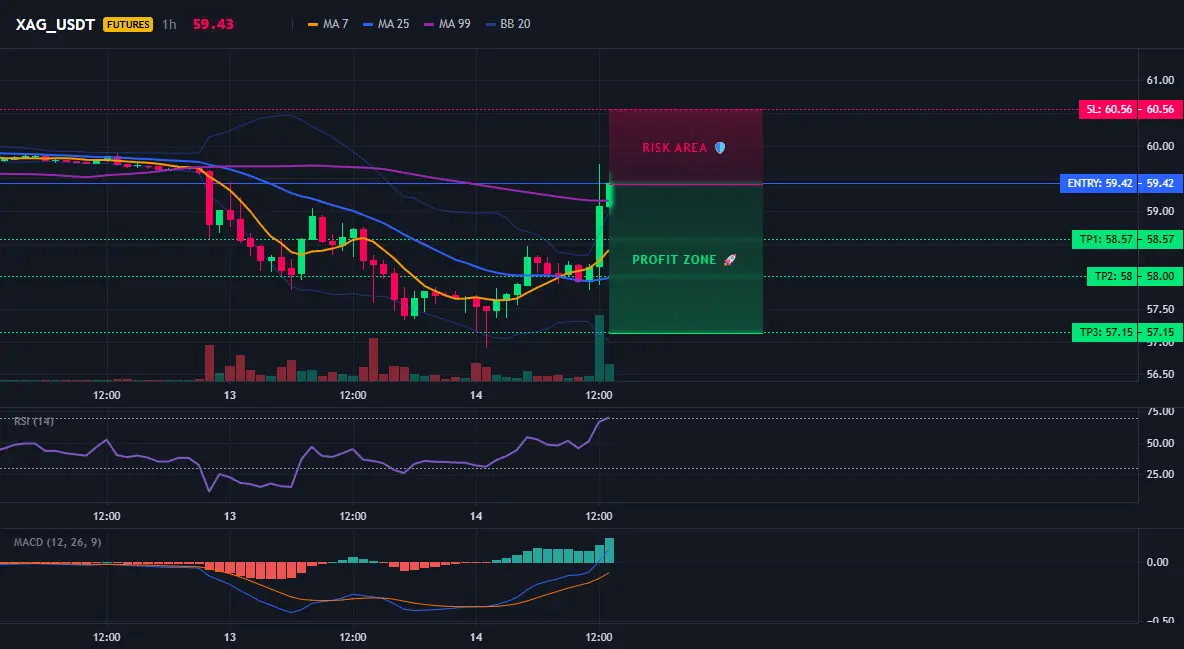
Task: Click the MA 7 legend entry
Action: pos(328,24)
